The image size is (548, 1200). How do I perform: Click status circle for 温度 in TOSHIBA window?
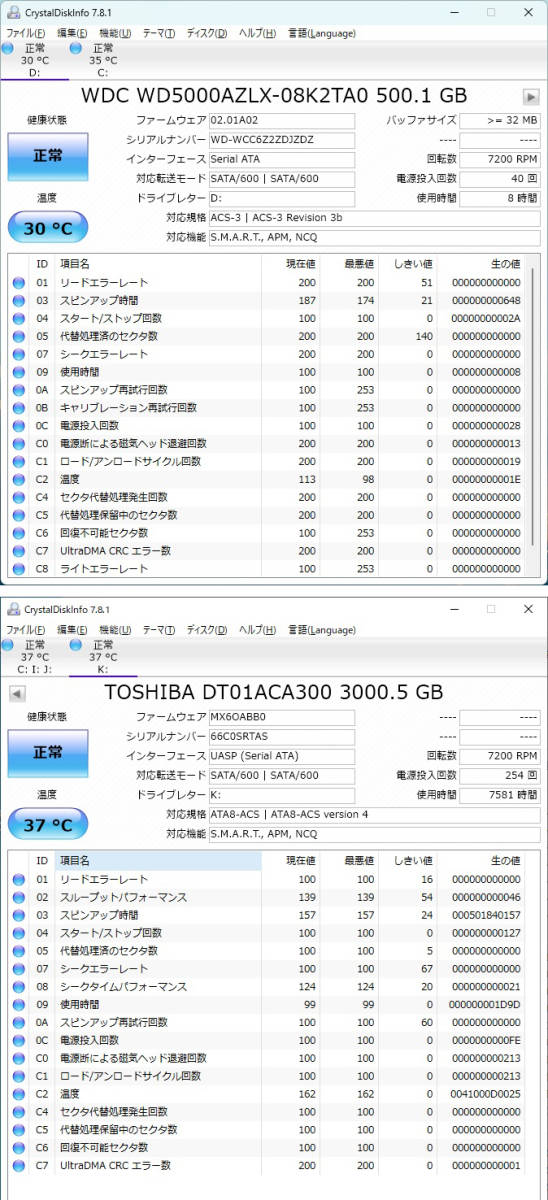click(x=18, y=1094)
